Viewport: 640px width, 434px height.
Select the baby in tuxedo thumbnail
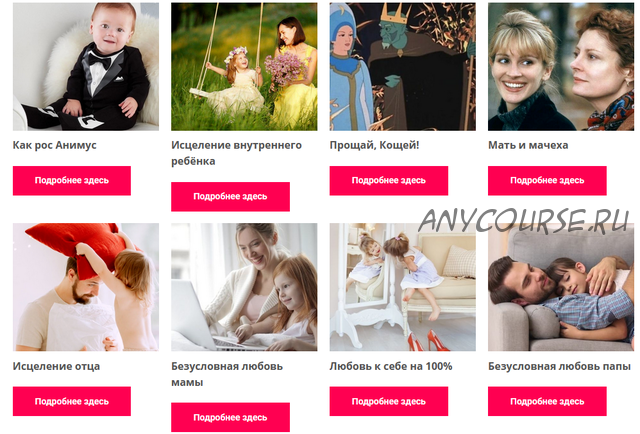coord(86,67)
